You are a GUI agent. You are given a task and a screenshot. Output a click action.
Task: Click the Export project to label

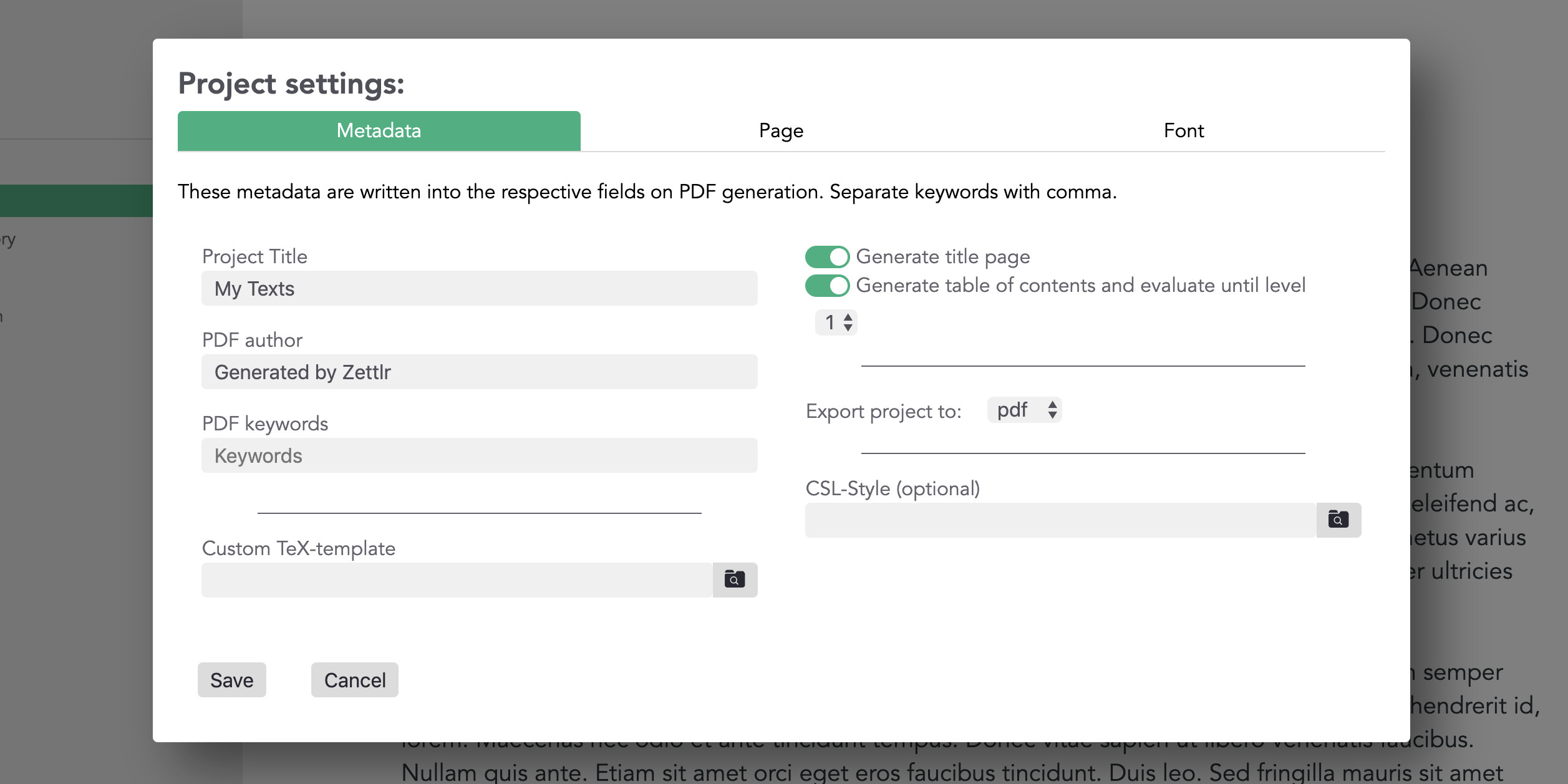coord(884,411)
